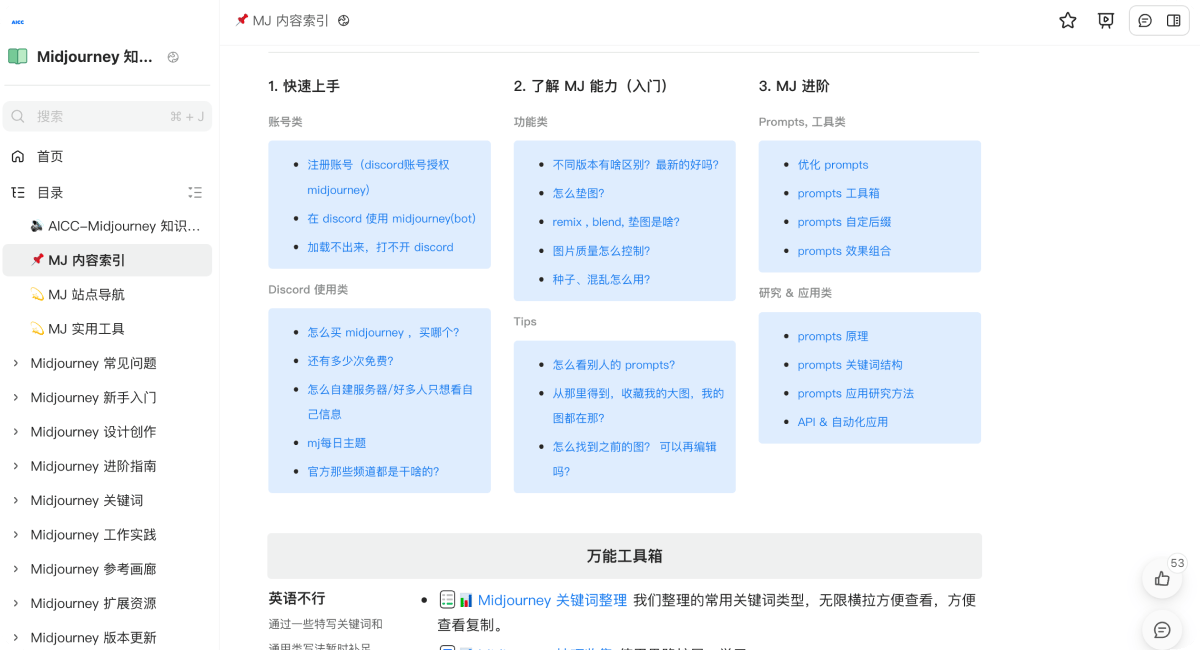The image size is (1200, 650).
Task: Open link 怎么找到之前的图？可以再编辑吗?
Action: click(x=634, y=459)
